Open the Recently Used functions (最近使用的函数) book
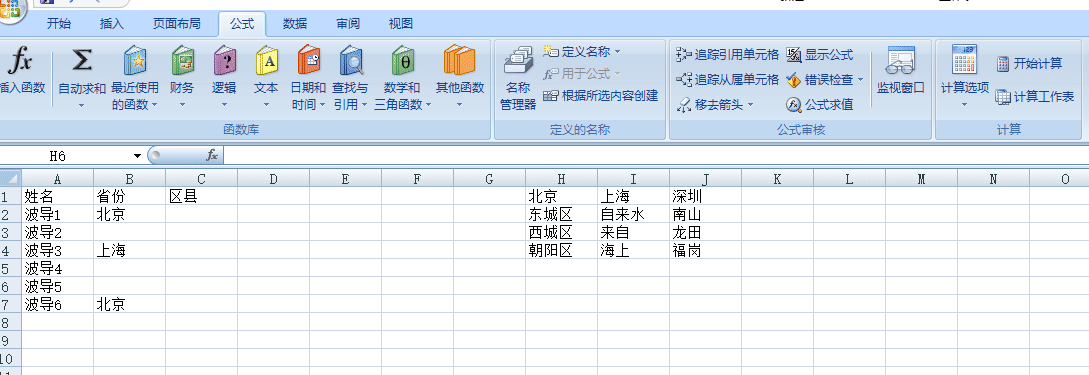1089x375 pixels. [x=135, y=78]
